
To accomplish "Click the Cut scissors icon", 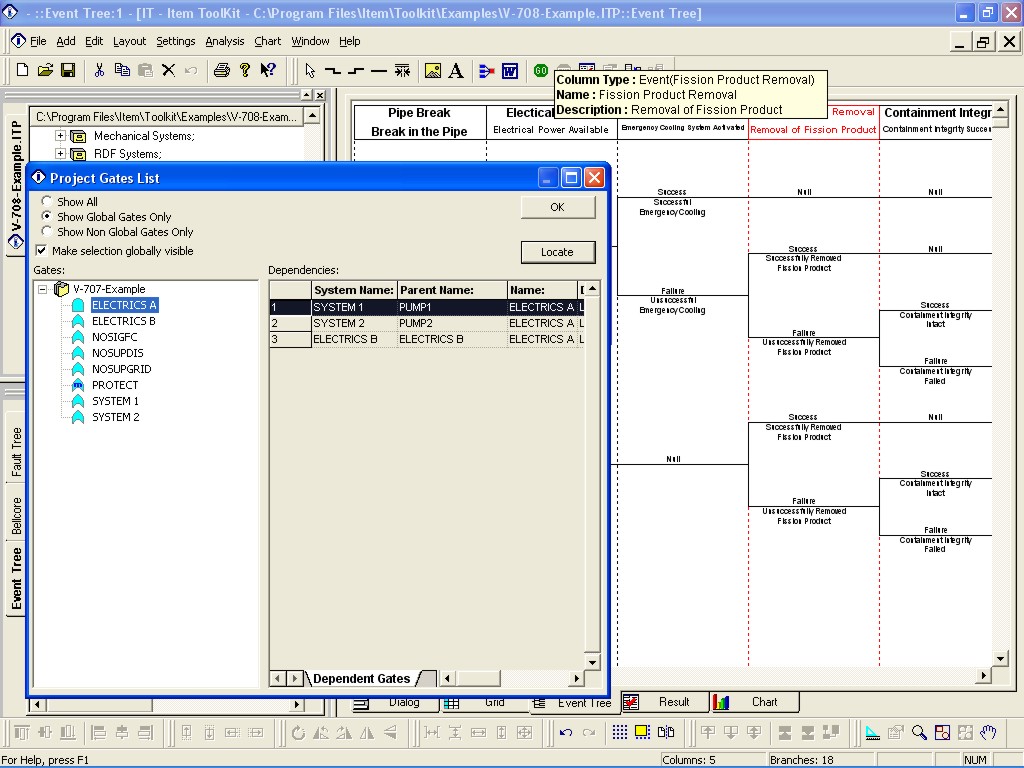I will coord(99,70).
